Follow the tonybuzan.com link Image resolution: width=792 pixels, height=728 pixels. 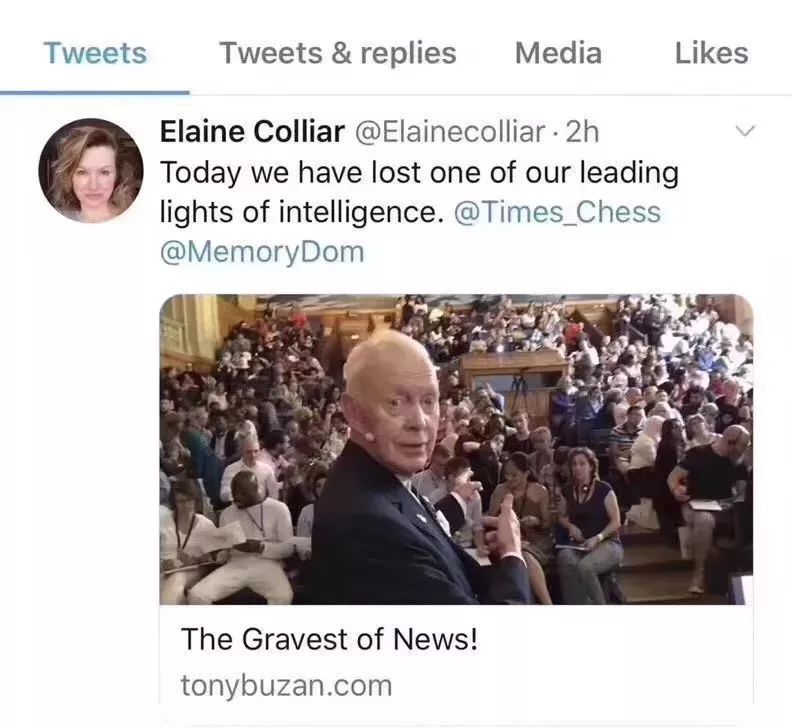[286, 686]
